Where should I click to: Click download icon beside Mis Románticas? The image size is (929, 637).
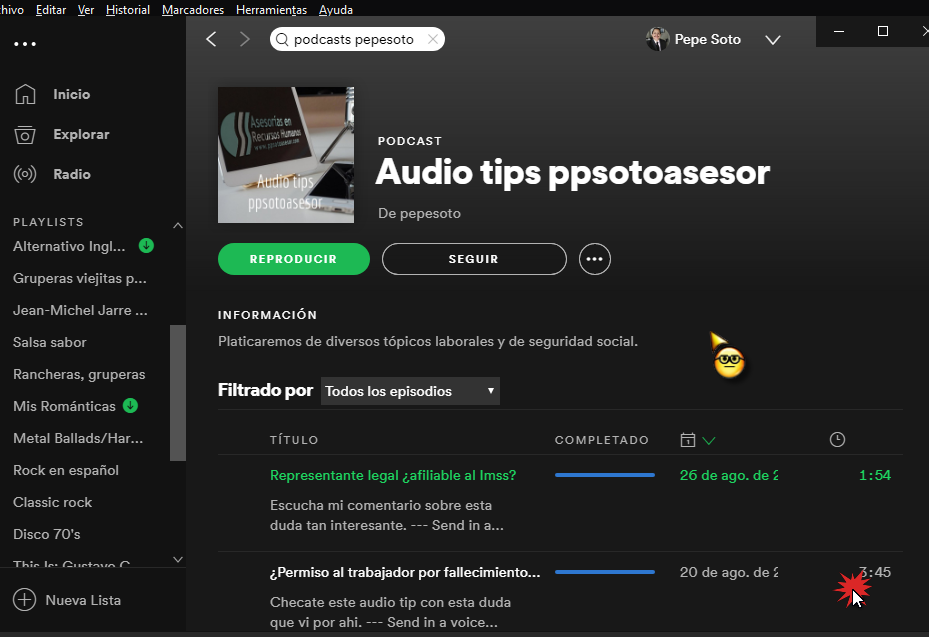tap(130, 405)
